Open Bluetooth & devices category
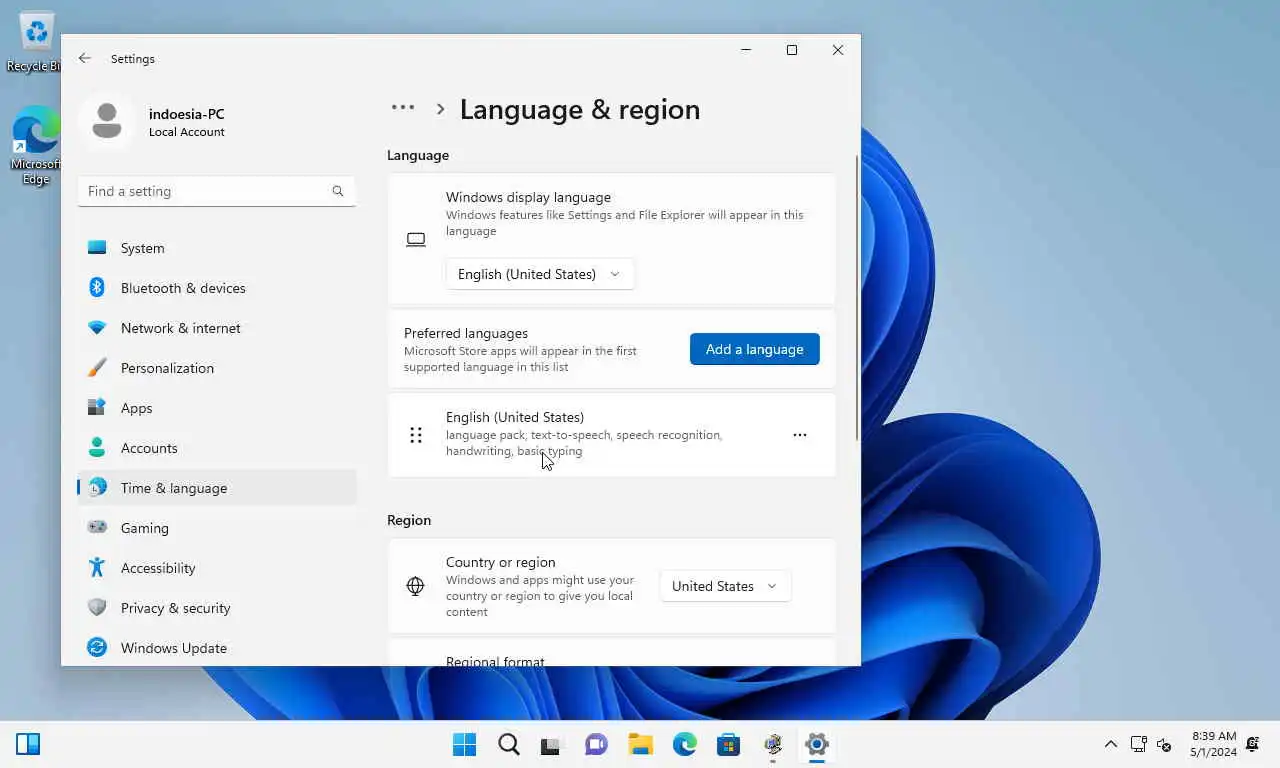This screenshot has width=1280, height=768. [217, 288]
